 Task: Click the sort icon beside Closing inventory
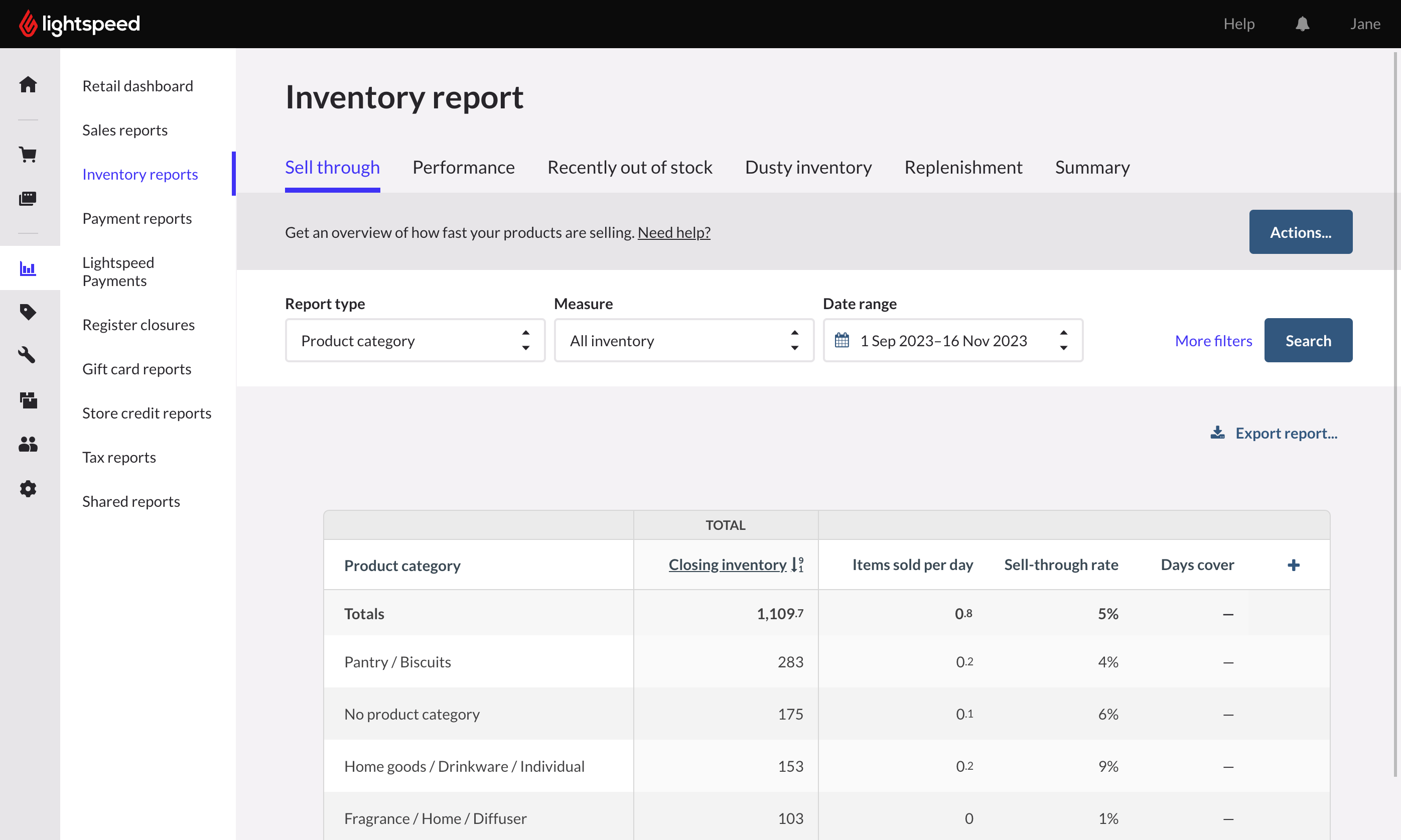click(x=797, y=565)
